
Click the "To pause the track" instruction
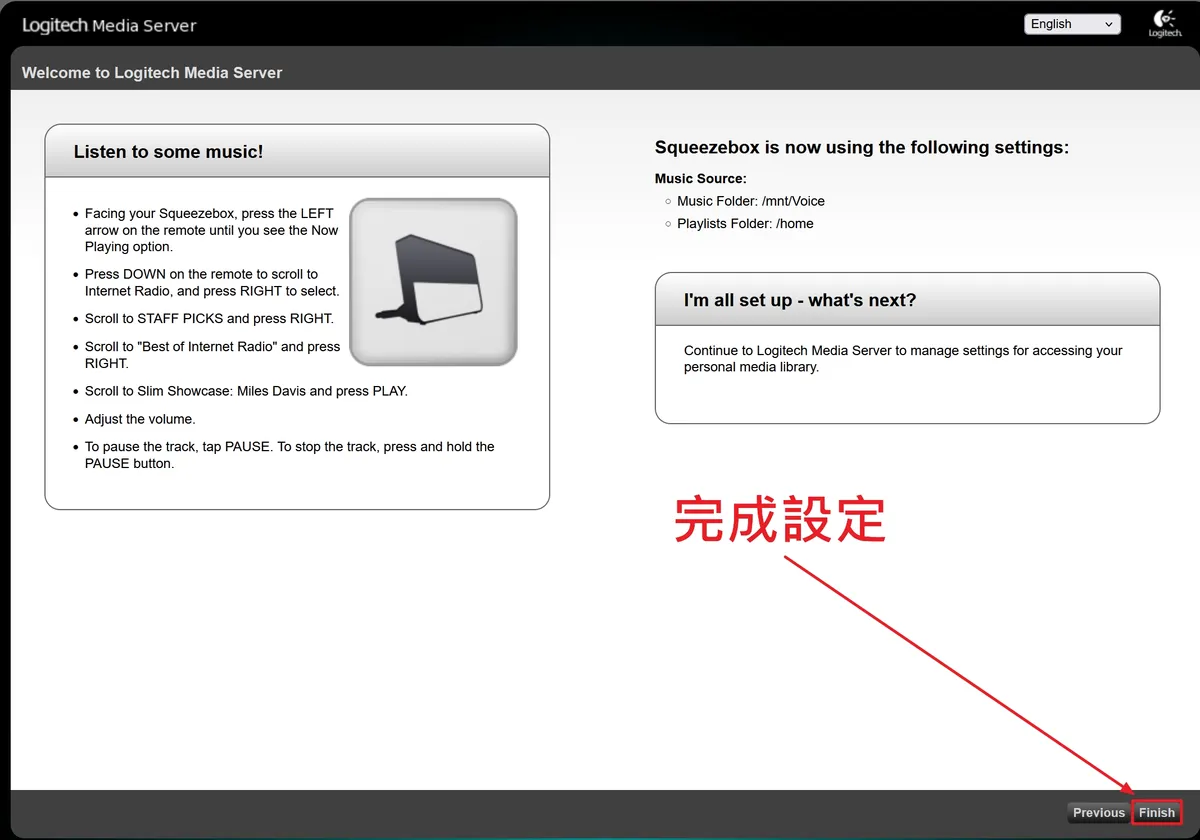tap(290, 455)
